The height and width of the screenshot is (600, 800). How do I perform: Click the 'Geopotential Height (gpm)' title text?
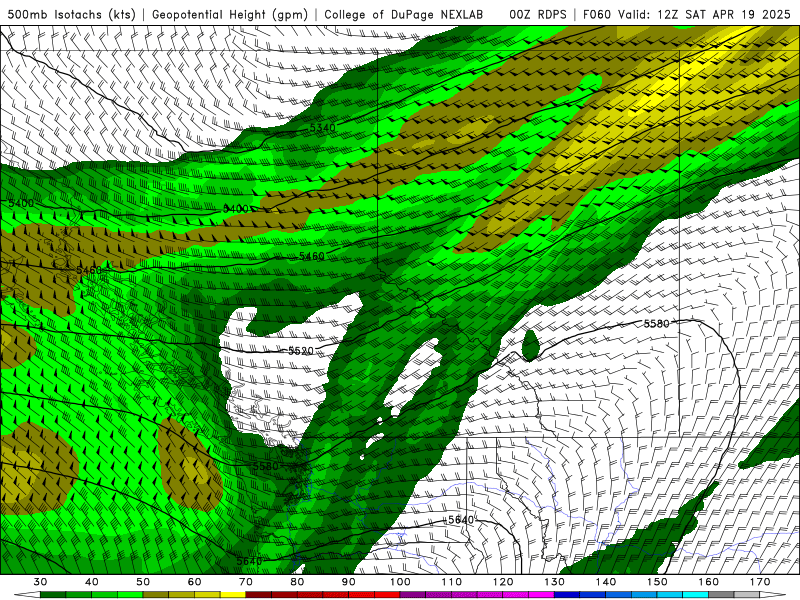coord(230,14)
